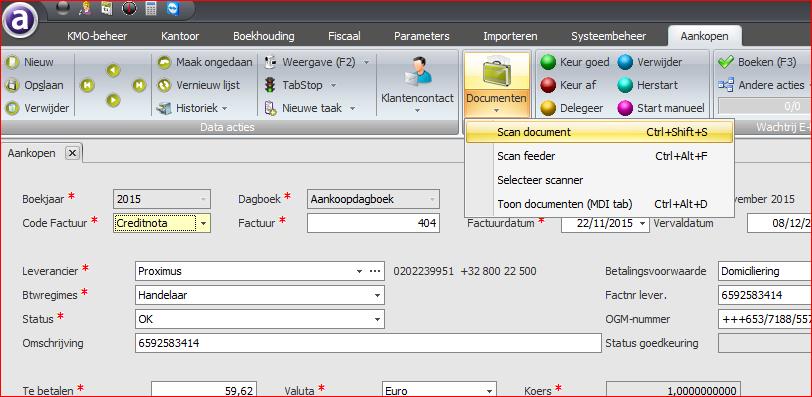
Task: Jump to the last record with the navigation arrow
Action: [x=139, y=85]
